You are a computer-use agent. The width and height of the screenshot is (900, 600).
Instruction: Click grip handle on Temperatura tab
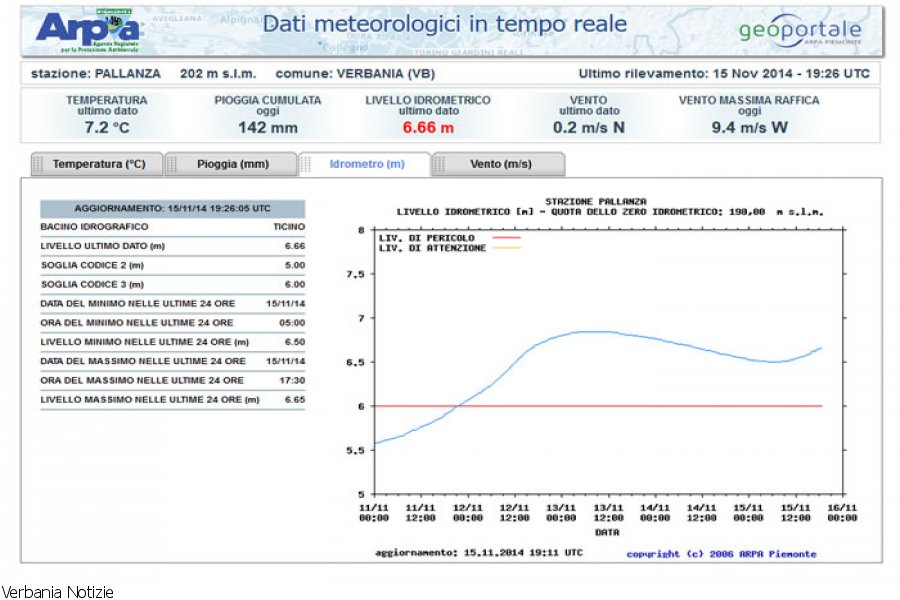pyautogui.click(x=39, y=164)
